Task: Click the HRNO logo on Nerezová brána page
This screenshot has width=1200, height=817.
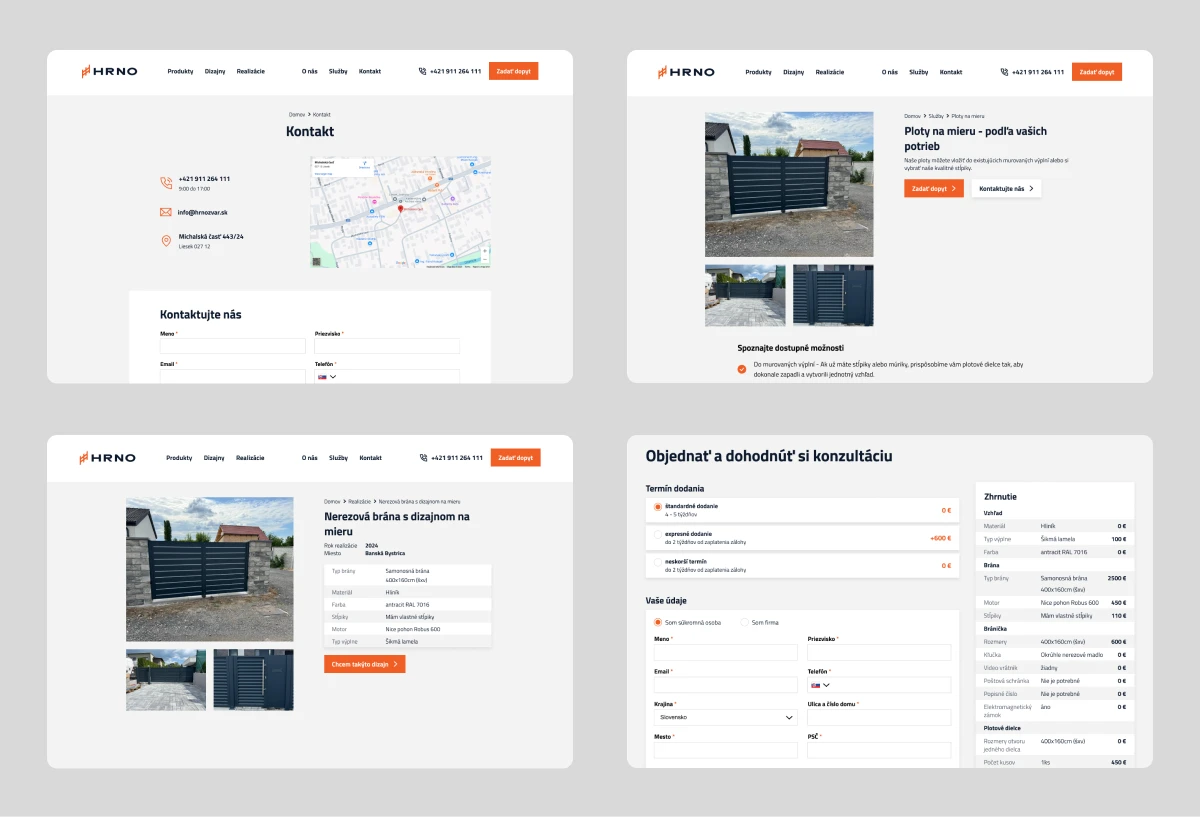Action: 108,458
